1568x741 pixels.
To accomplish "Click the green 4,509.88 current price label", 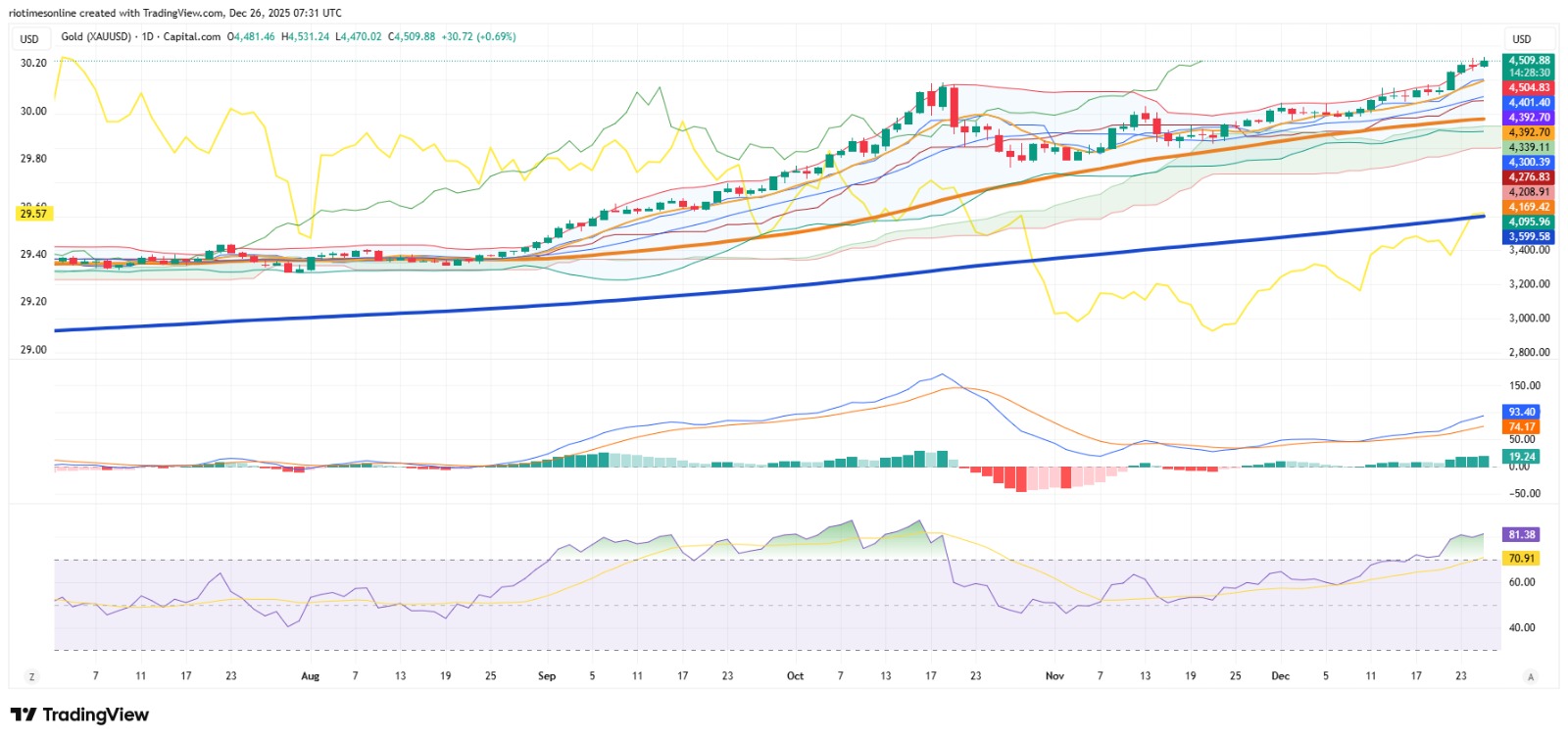I will click(x=1529, y=61).
